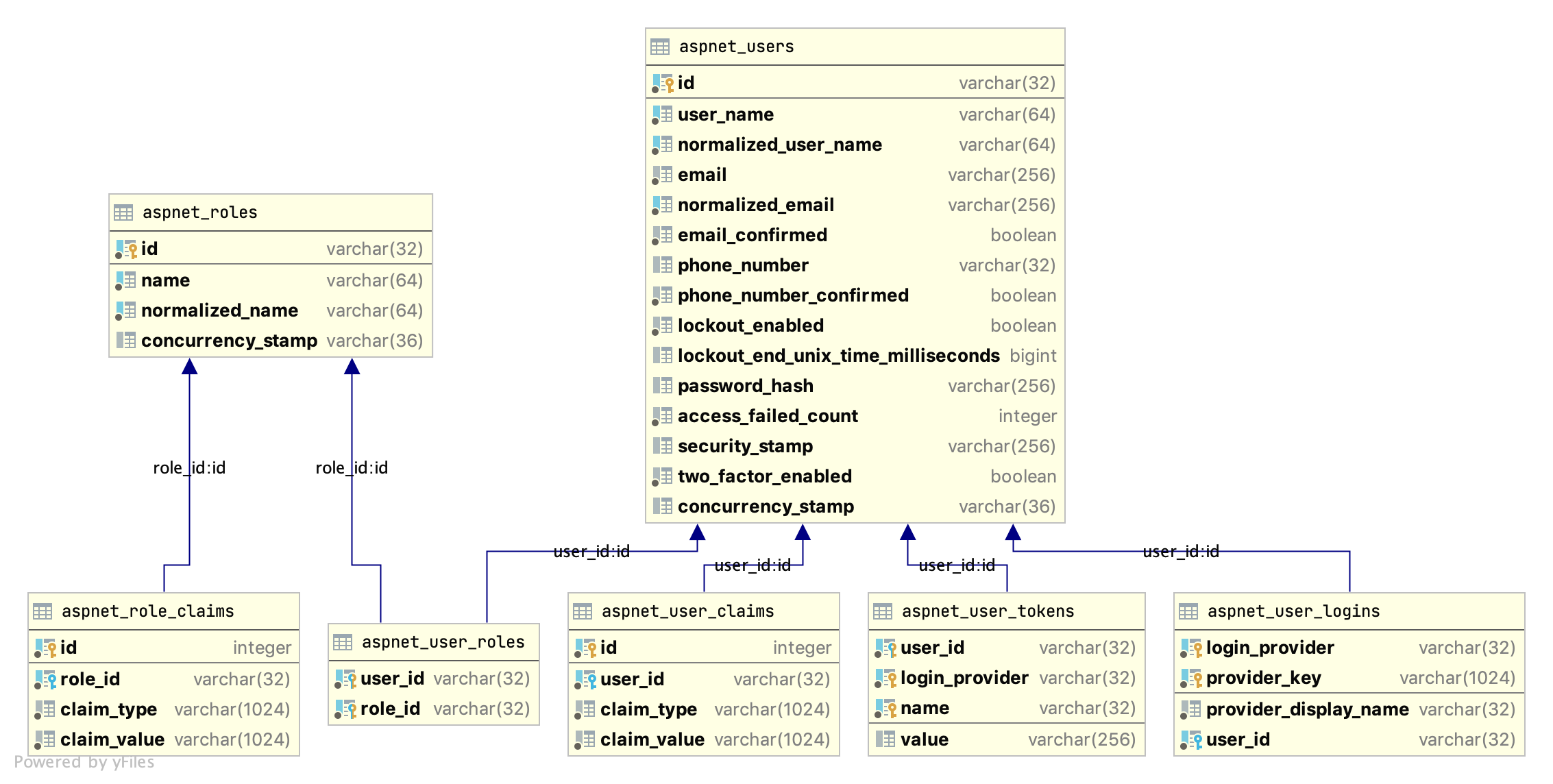Click the aspnet_user_tokens table icon
Viewport: 1553px width, 784px height.
[x=883, y=611]
